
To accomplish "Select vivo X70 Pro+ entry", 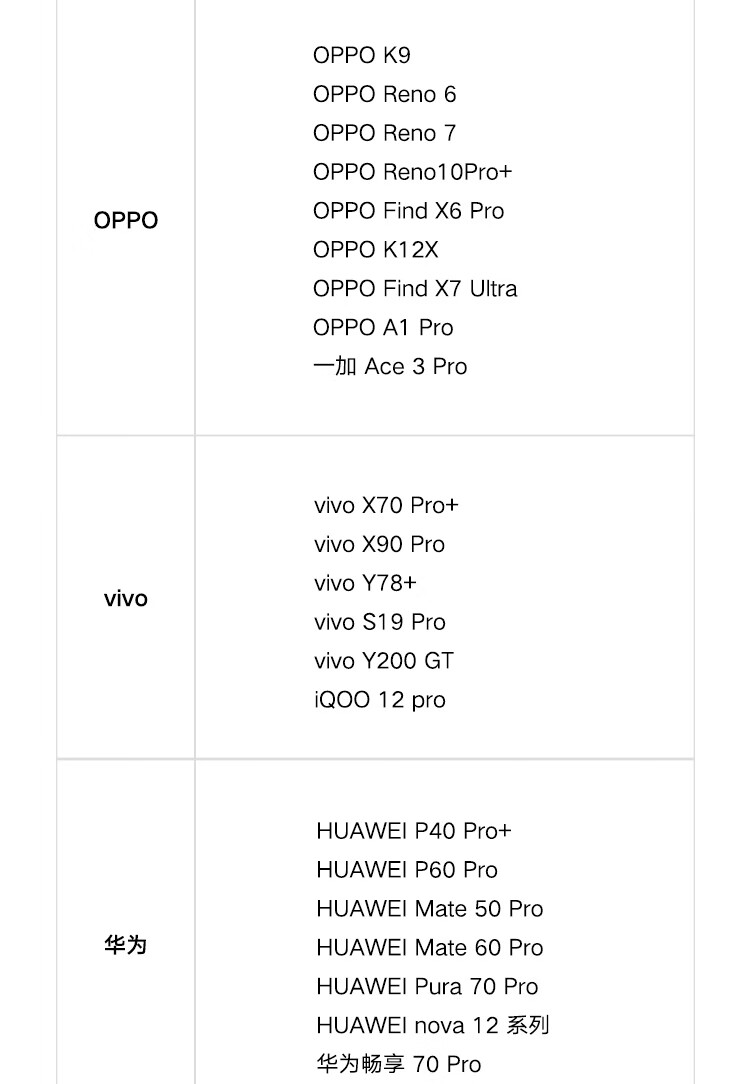I will (x=386, y=505).
